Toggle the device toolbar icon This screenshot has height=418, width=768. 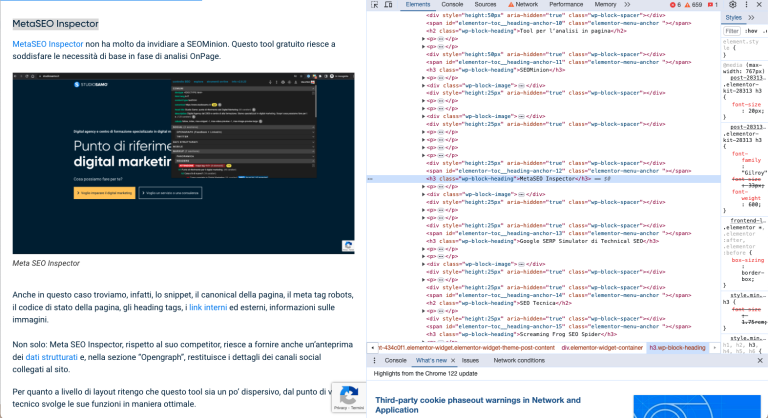[x=389, y=5]
